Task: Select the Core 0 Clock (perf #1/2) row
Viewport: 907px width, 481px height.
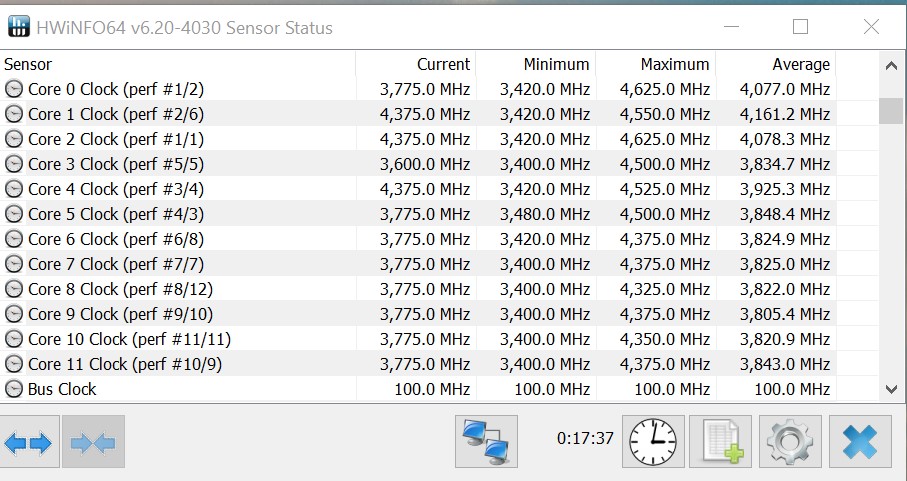Action: [418, 89]
